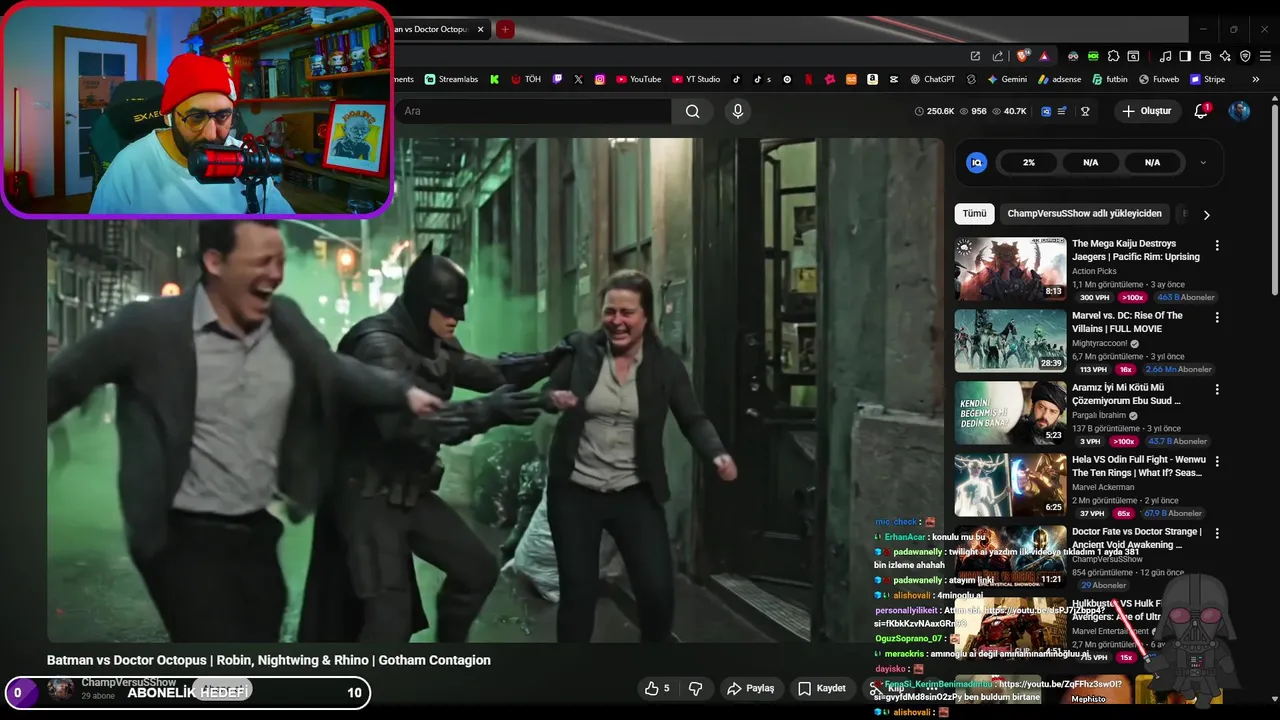Select ChampVersuSShow adlı yükleyiciden chip
Viewport: 1280px width, 720px height.
pos(1084,213)
